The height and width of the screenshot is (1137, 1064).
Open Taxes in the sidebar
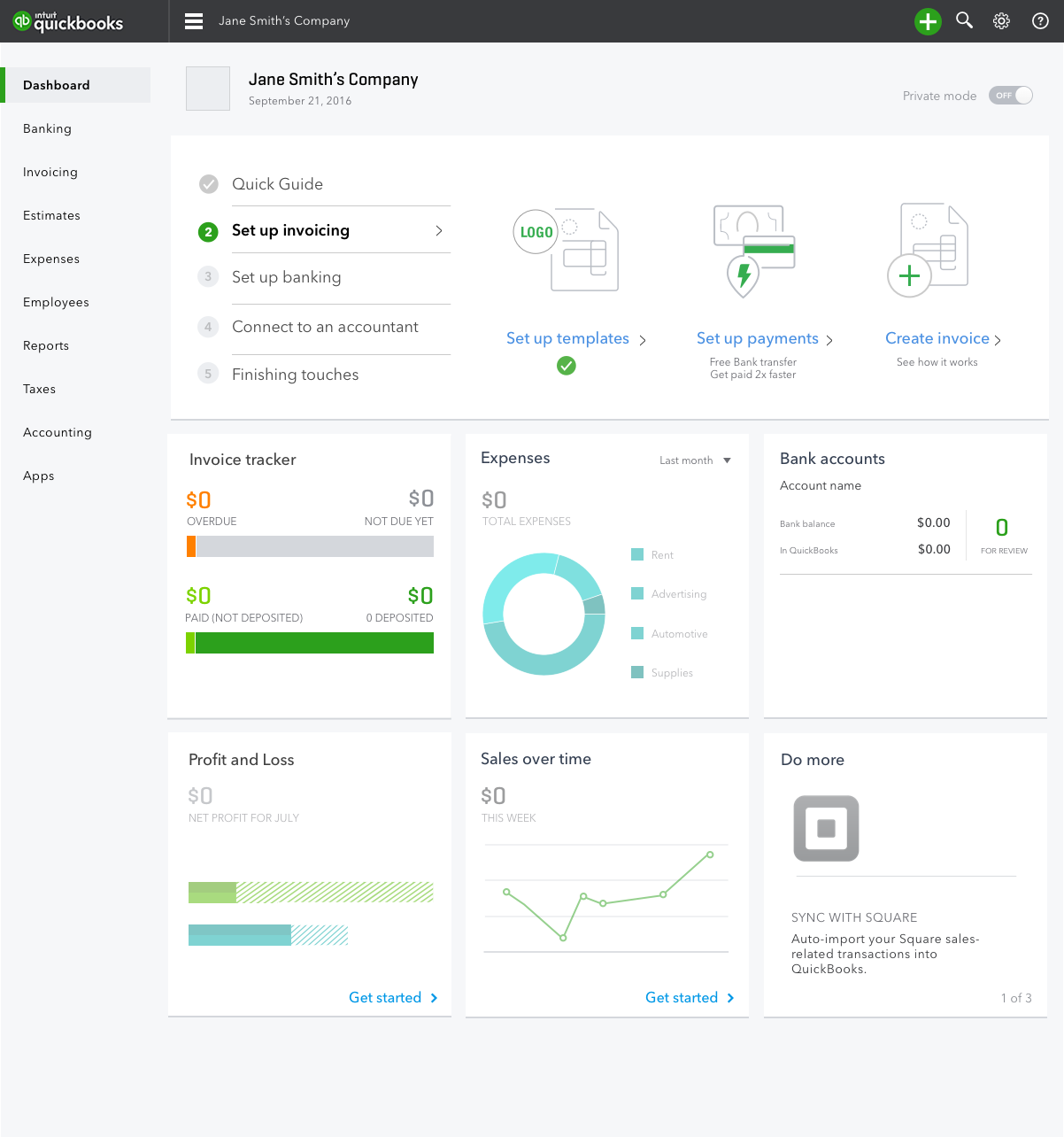pyautogui.click(x=40, y=389)
